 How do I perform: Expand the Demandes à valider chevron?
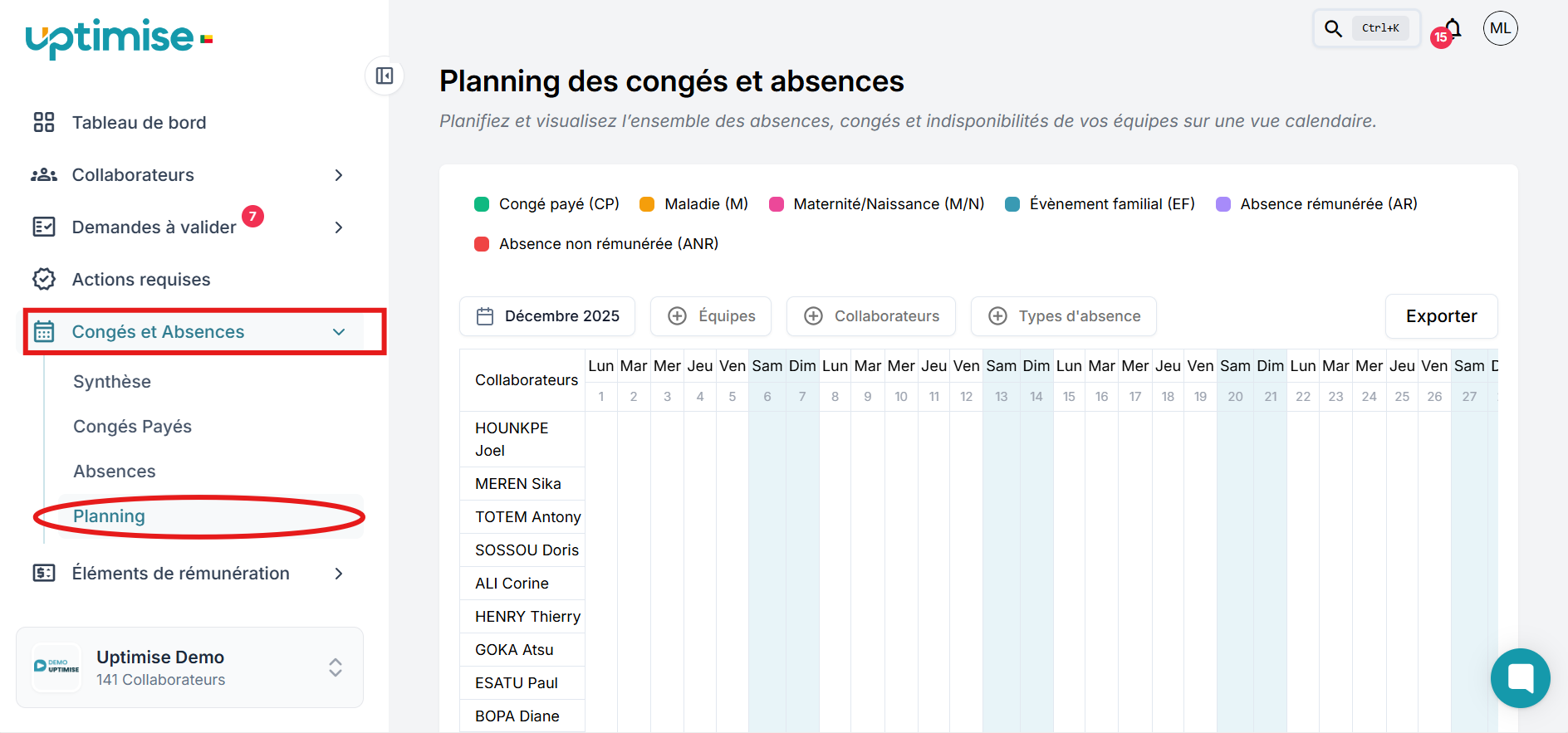338,227
